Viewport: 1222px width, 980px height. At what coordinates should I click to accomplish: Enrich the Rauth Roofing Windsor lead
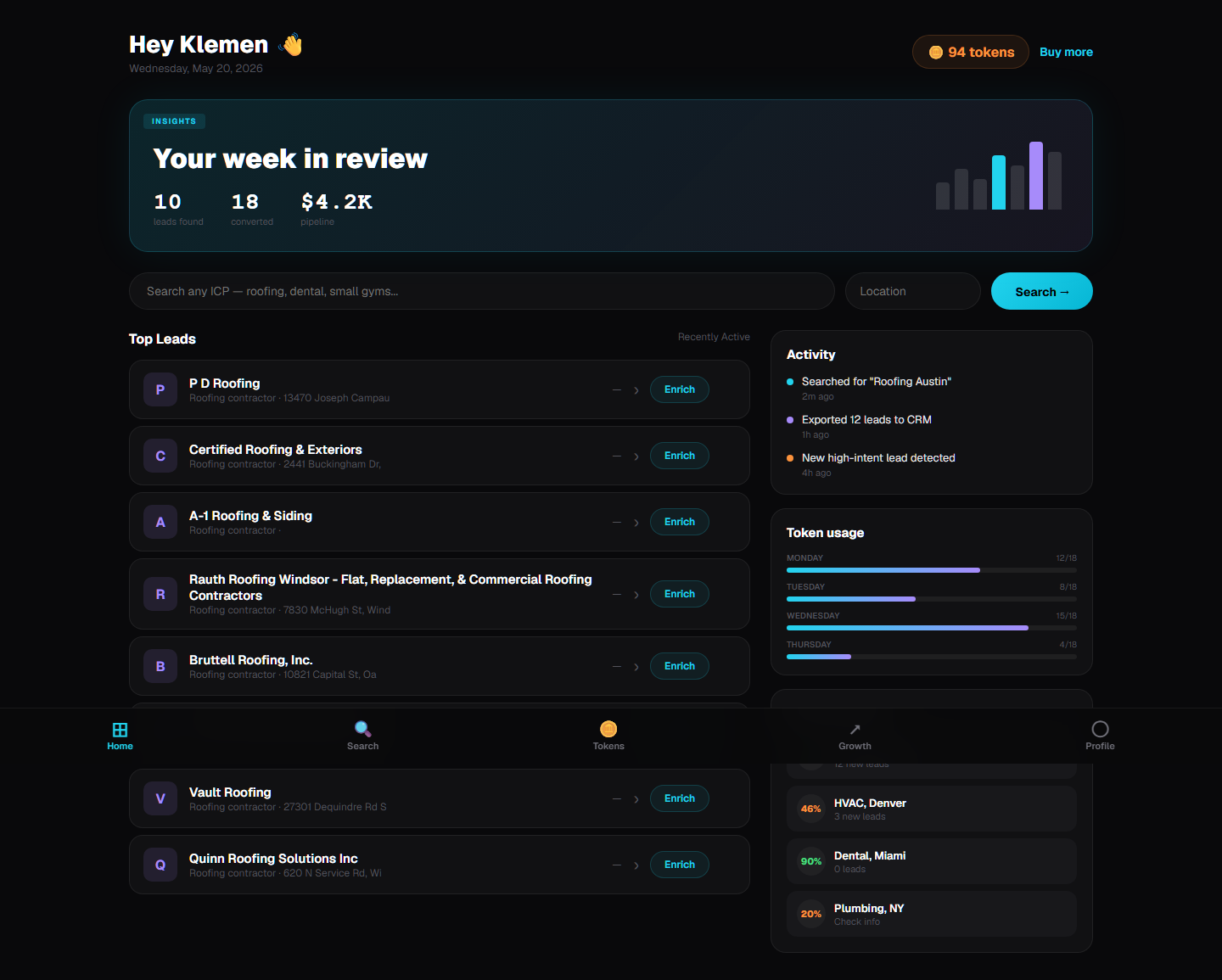pos(680,594)
